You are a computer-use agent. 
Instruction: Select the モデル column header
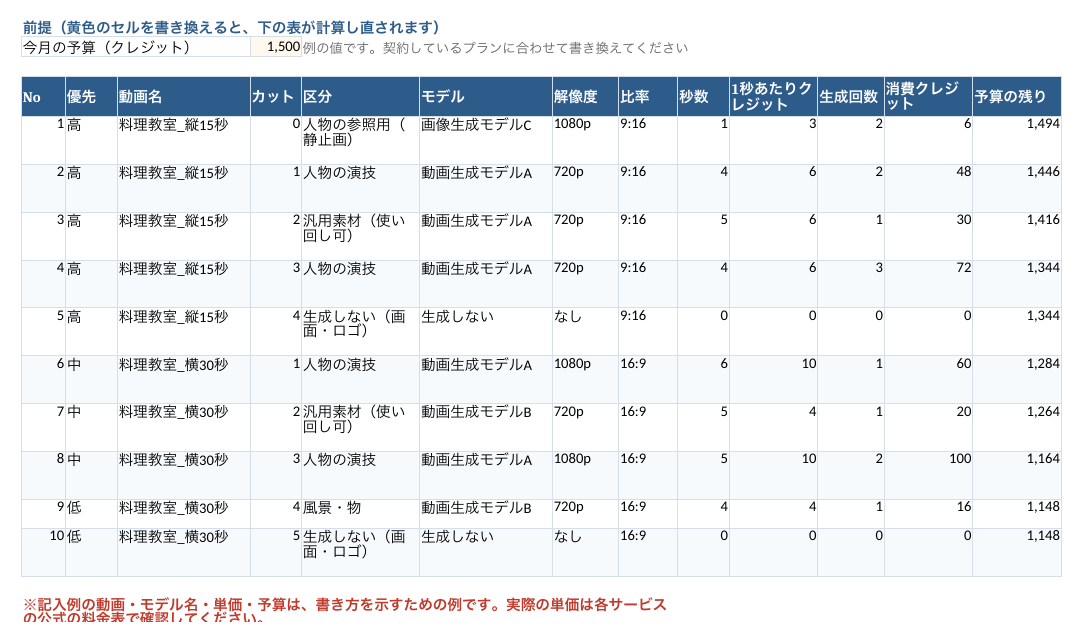(x=486, y=97)
